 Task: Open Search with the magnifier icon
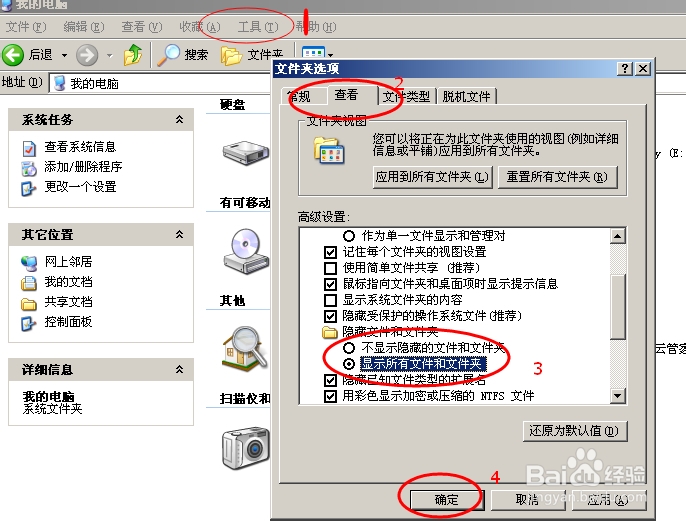(168, 55)
